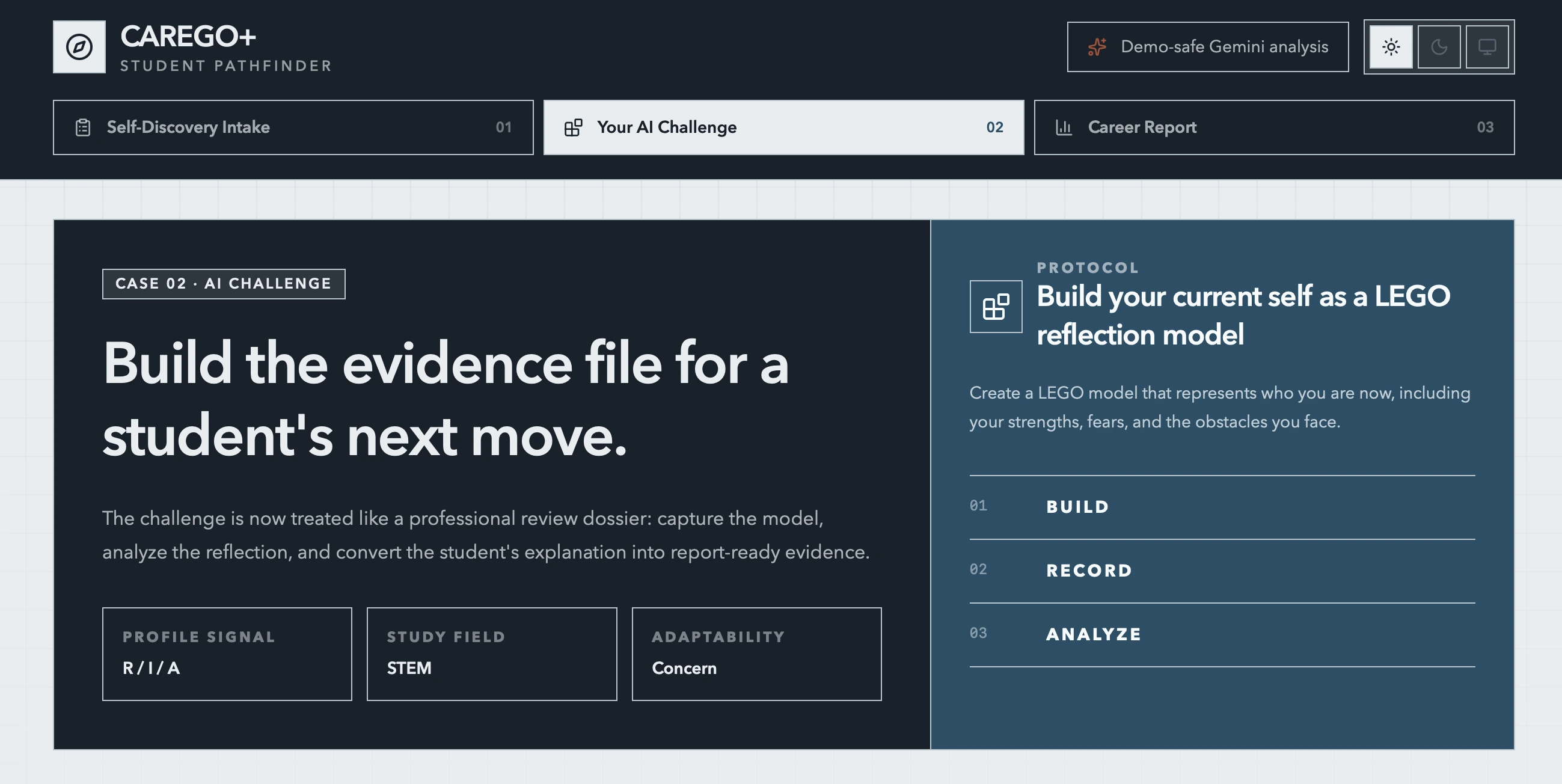Click the PROTOCOL label
The image size is (1562, 784).
tap(1088, 268)
